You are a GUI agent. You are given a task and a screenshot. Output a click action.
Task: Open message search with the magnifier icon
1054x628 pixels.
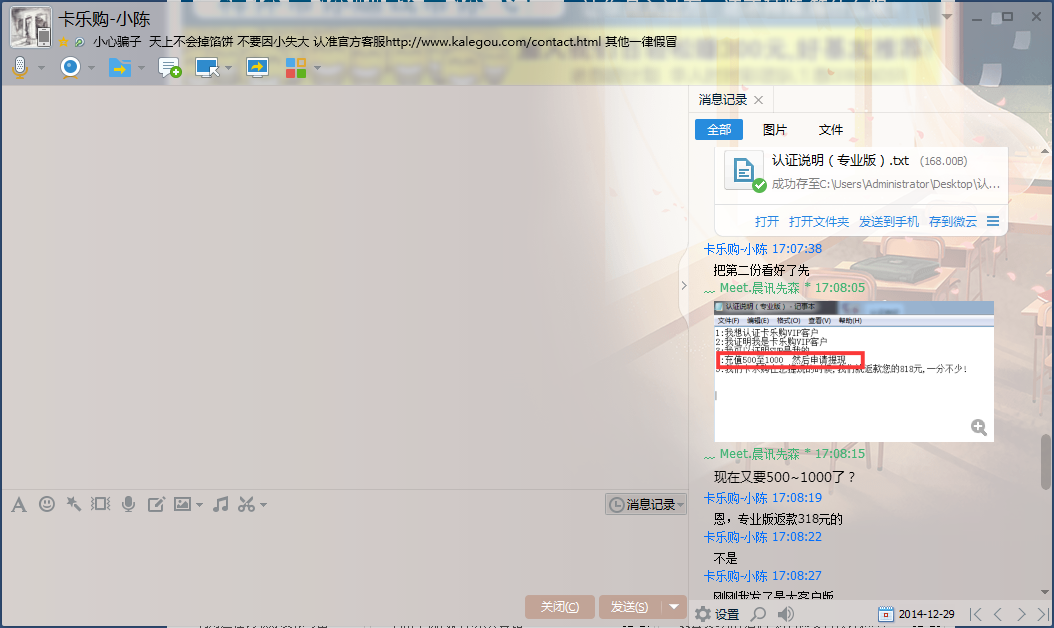(759, 614)
